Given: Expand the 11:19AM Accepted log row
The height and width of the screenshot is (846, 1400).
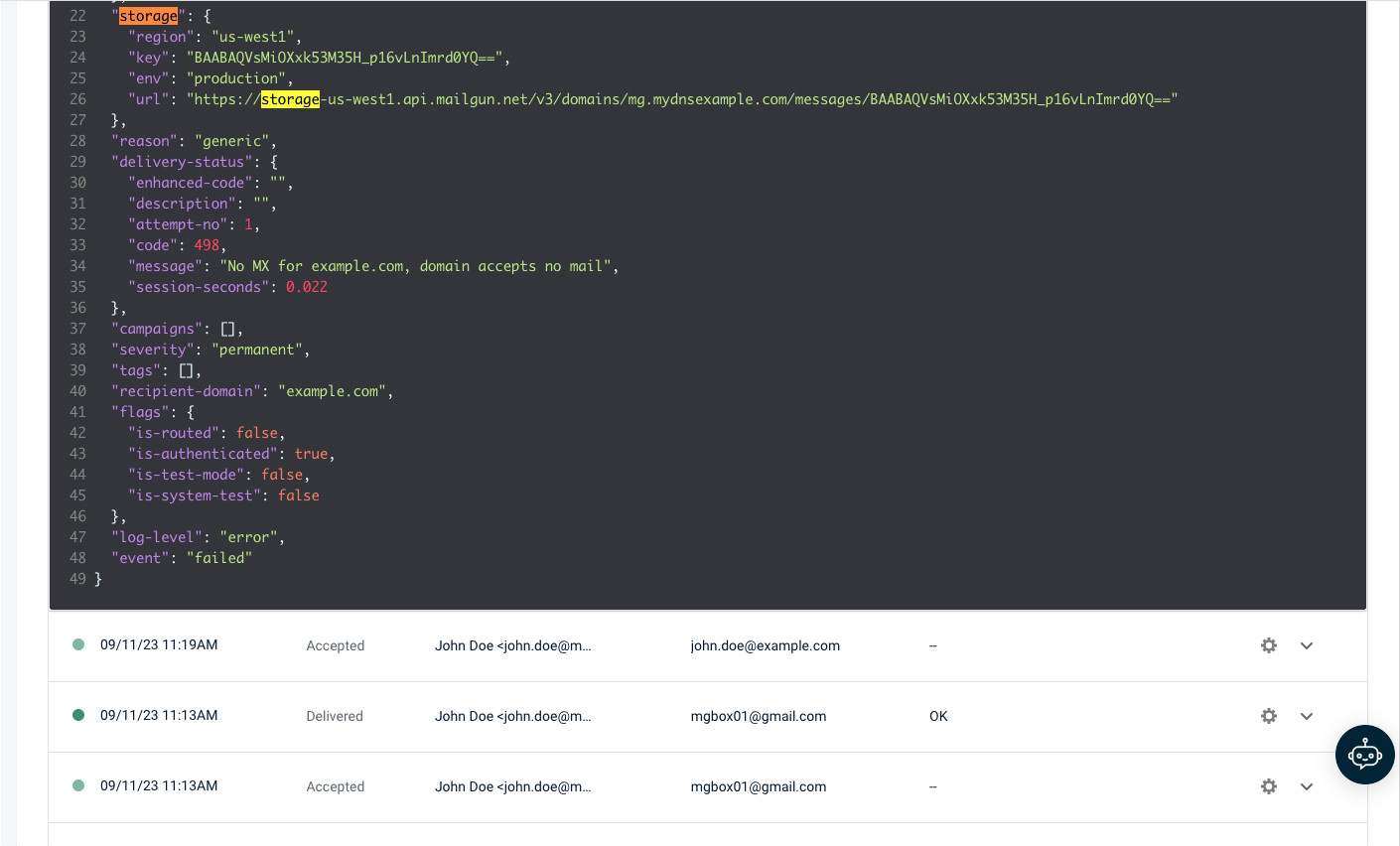Looking at the screenshot, I should pyautogui.click(x=1307, y=645).
